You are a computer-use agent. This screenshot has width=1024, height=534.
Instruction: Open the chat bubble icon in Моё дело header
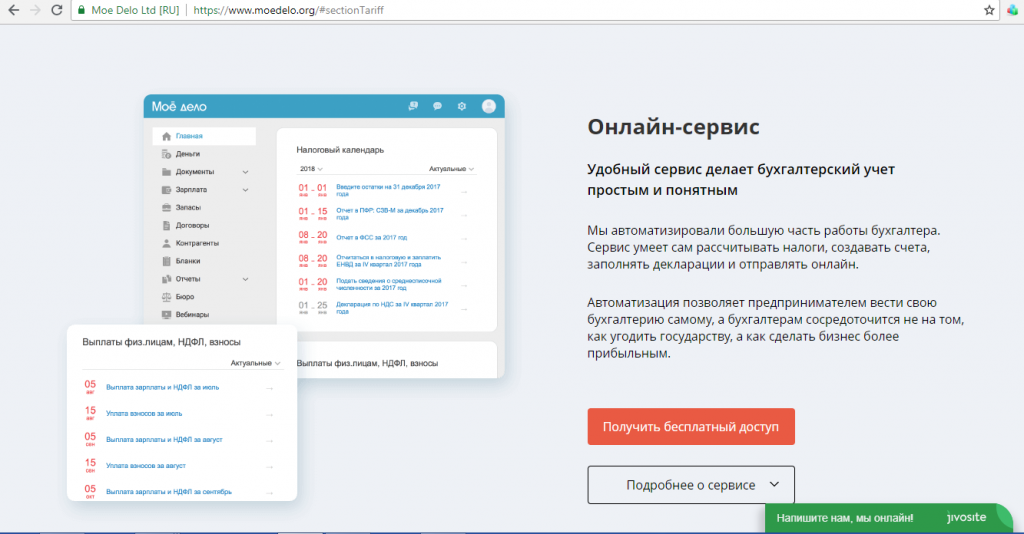coord(437,106)
